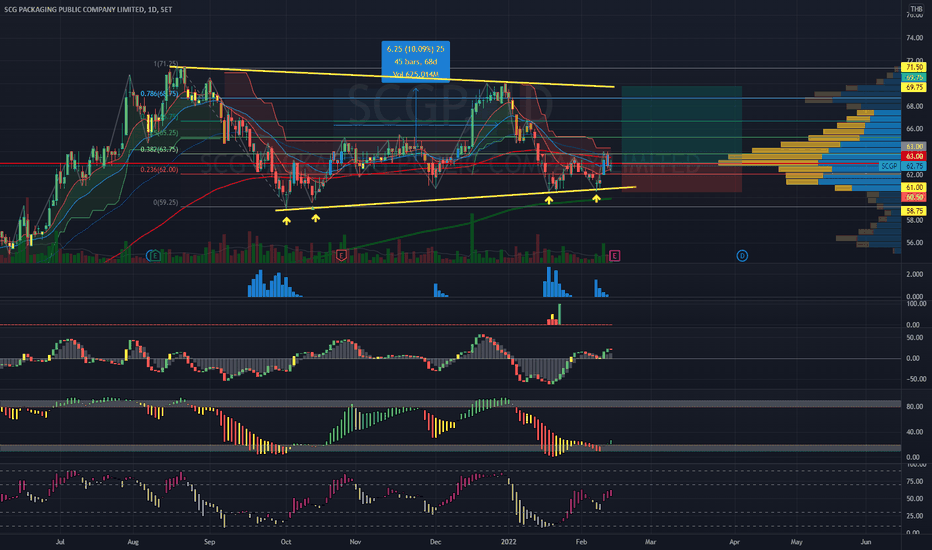Click the 0(59.25) Fibonacci level label
This screenshot has width=932, height=550.
point(166,203)
